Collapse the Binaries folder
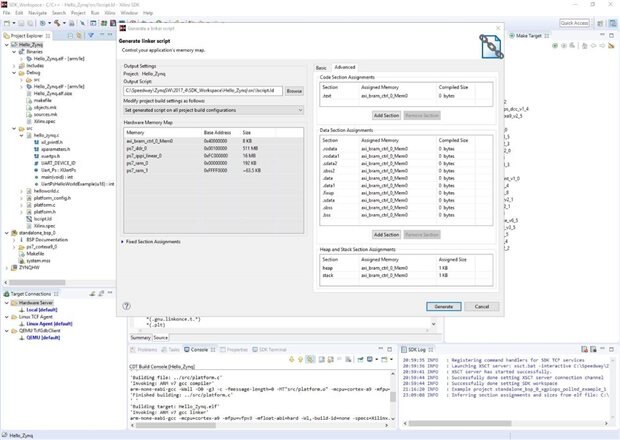This screenshot has height=440, width=620. [x=14, y=52]
